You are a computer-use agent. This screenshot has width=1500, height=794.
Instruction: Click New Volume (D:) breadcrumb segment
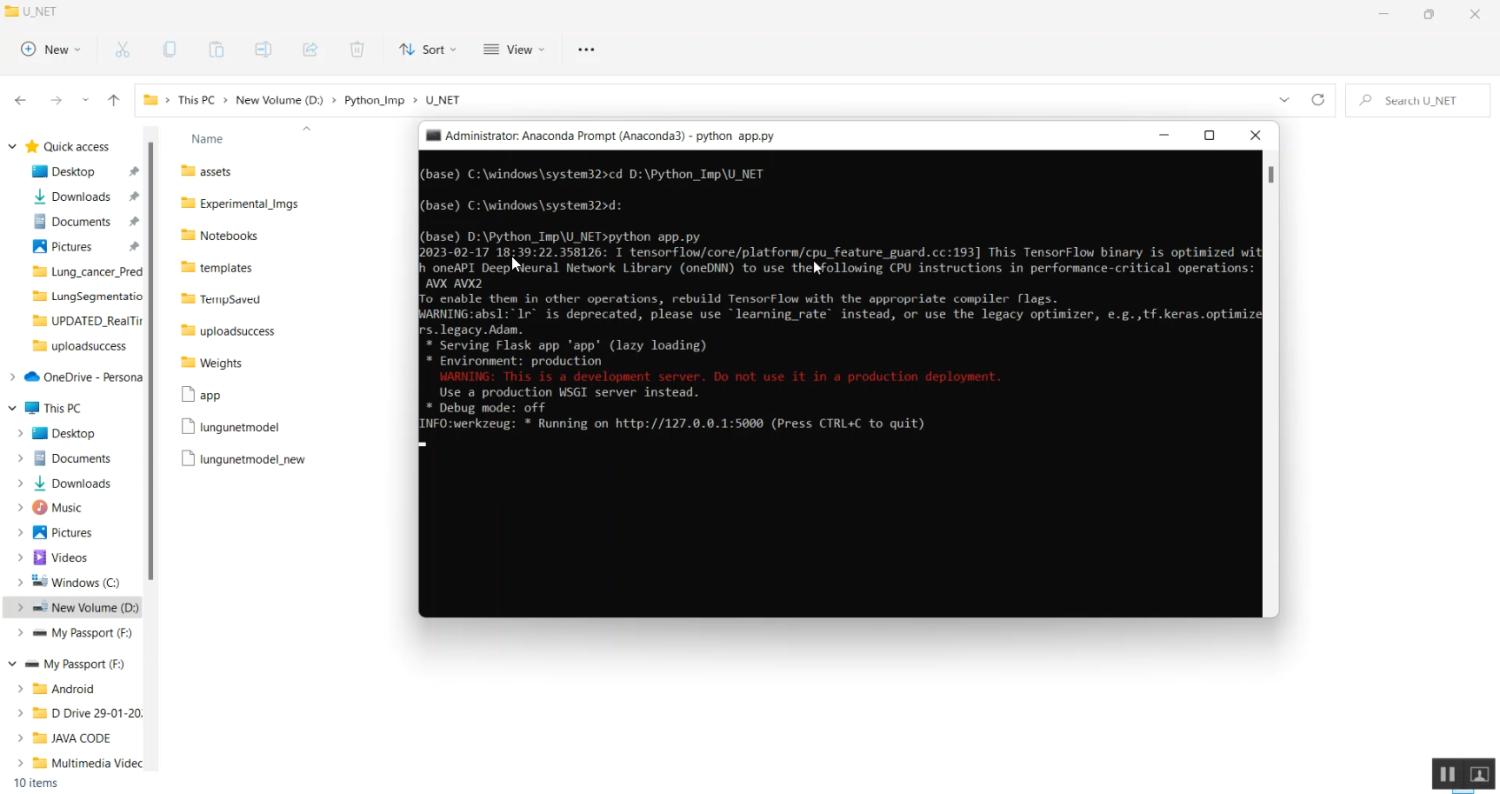coord(279,100)
